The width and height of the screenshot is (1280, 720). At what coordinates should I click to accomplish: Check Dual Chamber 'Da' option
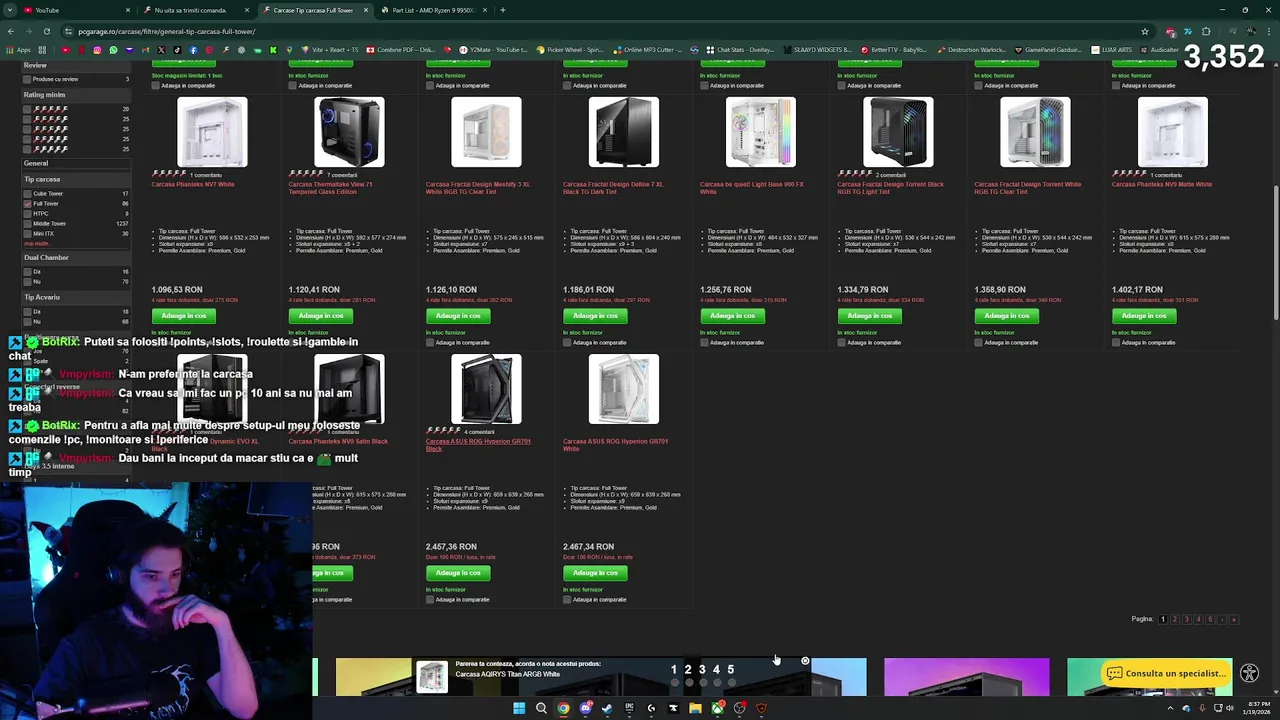point(27,272)
